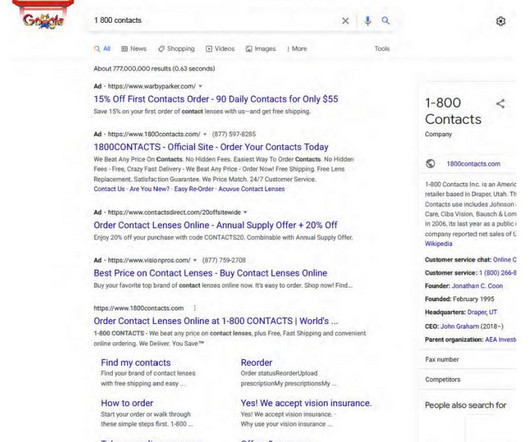530x442 pixels.
Task: Open the Wikipedia source link
Action: [x=438, y=244]
